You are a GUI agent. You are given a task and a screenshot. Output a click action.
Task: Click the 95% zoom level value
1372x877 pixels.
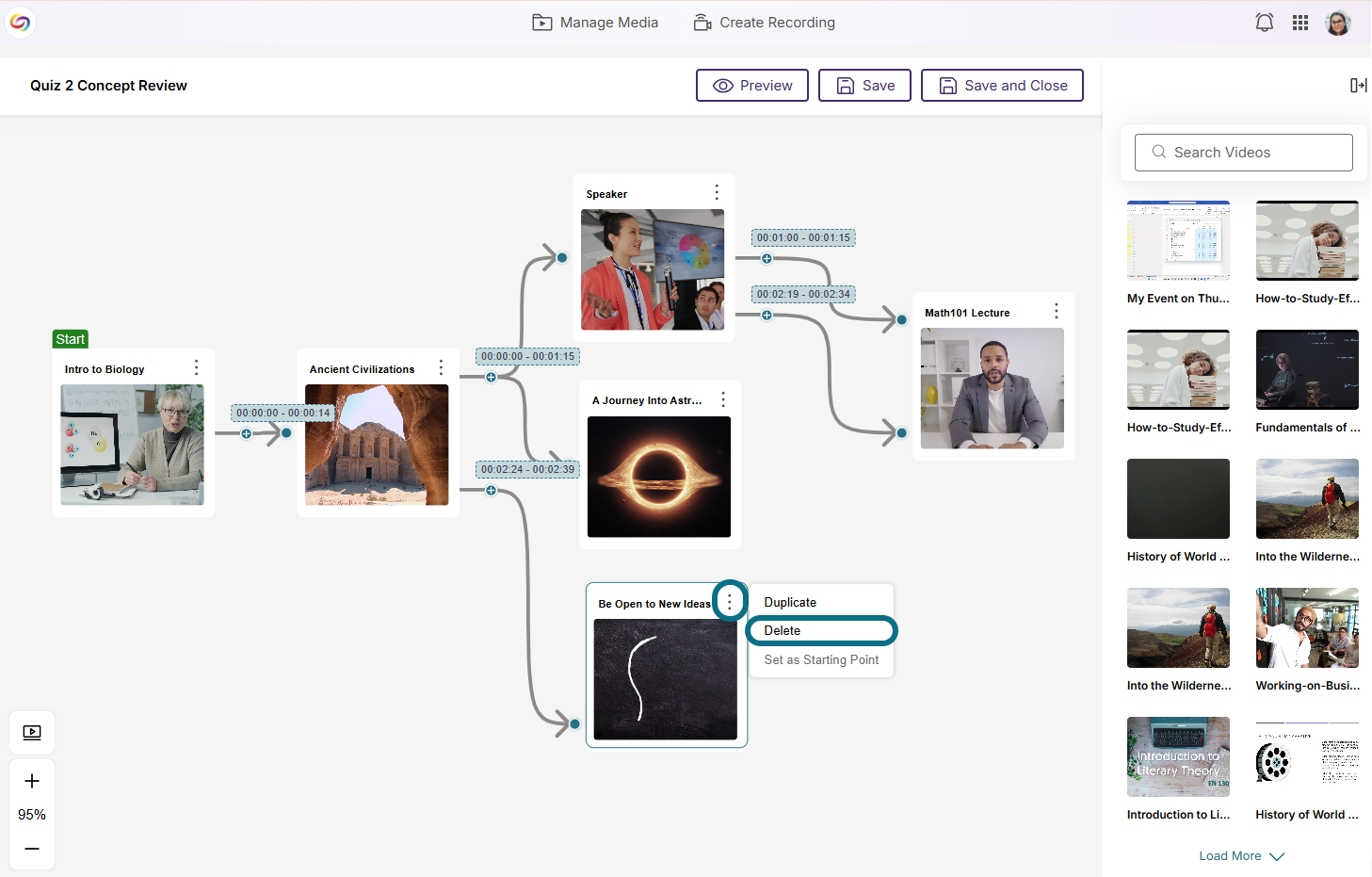pyautogui.click(x=32, y=815)
